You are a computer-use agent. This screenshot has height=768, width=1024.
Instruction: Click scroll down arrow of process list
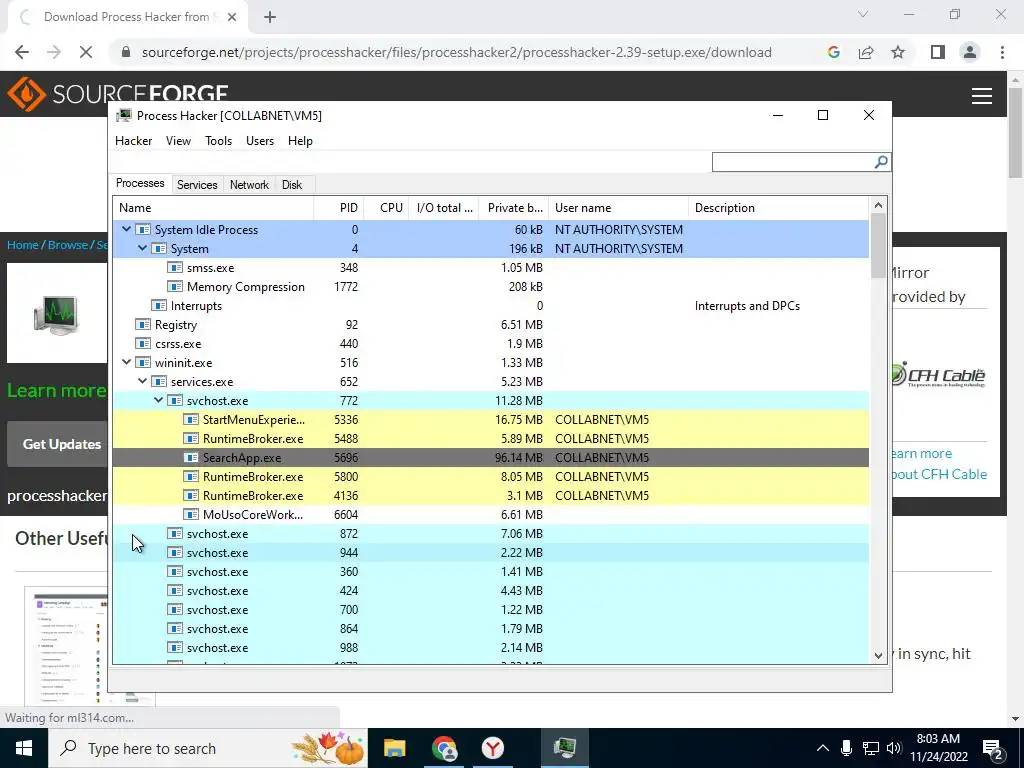878,656
